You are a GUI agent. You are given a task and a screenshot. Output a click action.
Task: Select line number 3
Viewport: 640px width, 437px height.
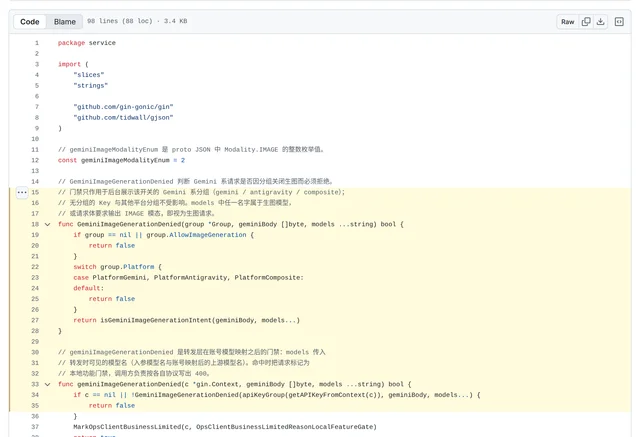[37, 64]
